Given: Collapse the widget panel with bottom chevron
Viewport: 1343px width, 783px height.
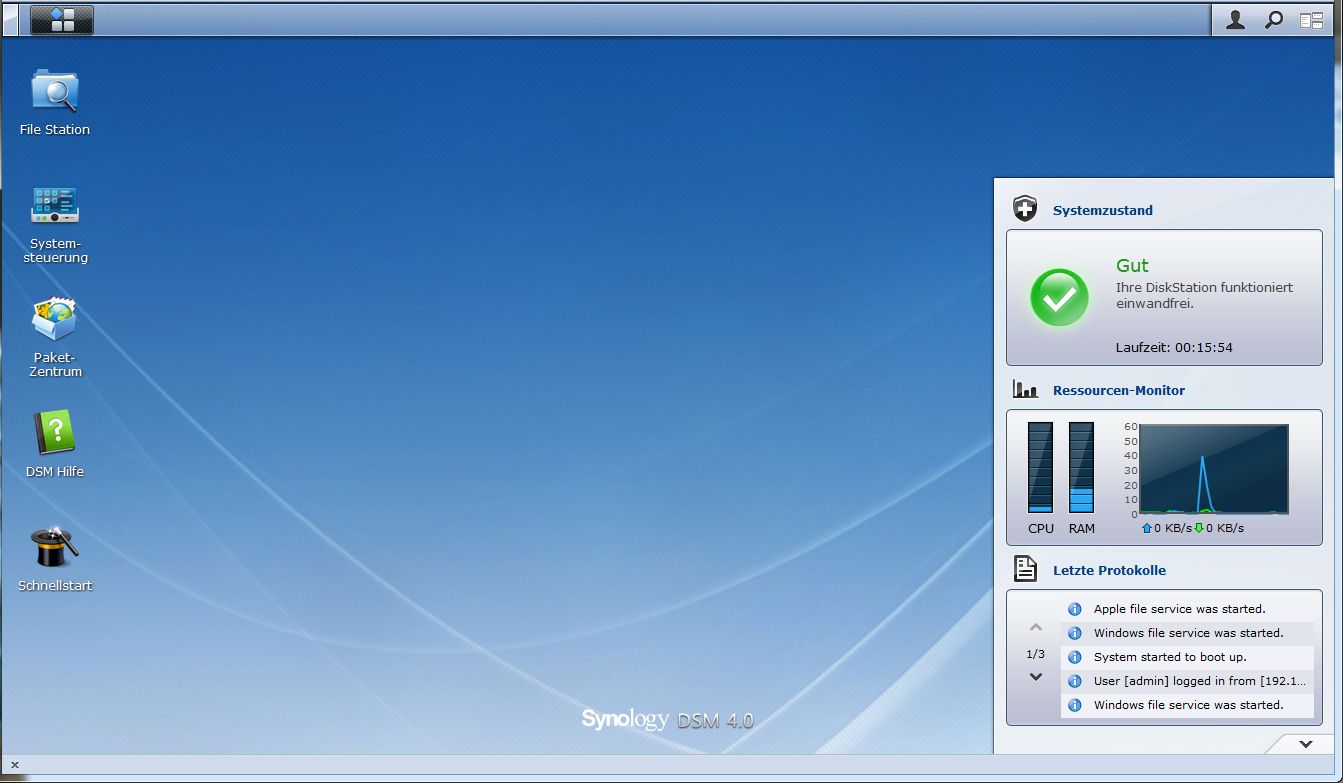Looking at the screenshot, I should tap(1305, 744).
